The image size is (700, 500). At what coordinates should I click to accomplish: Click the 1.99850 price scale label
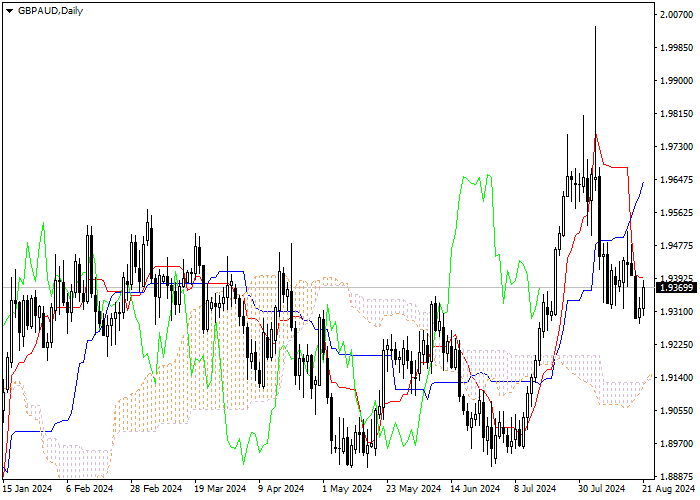tap(677, 47)
